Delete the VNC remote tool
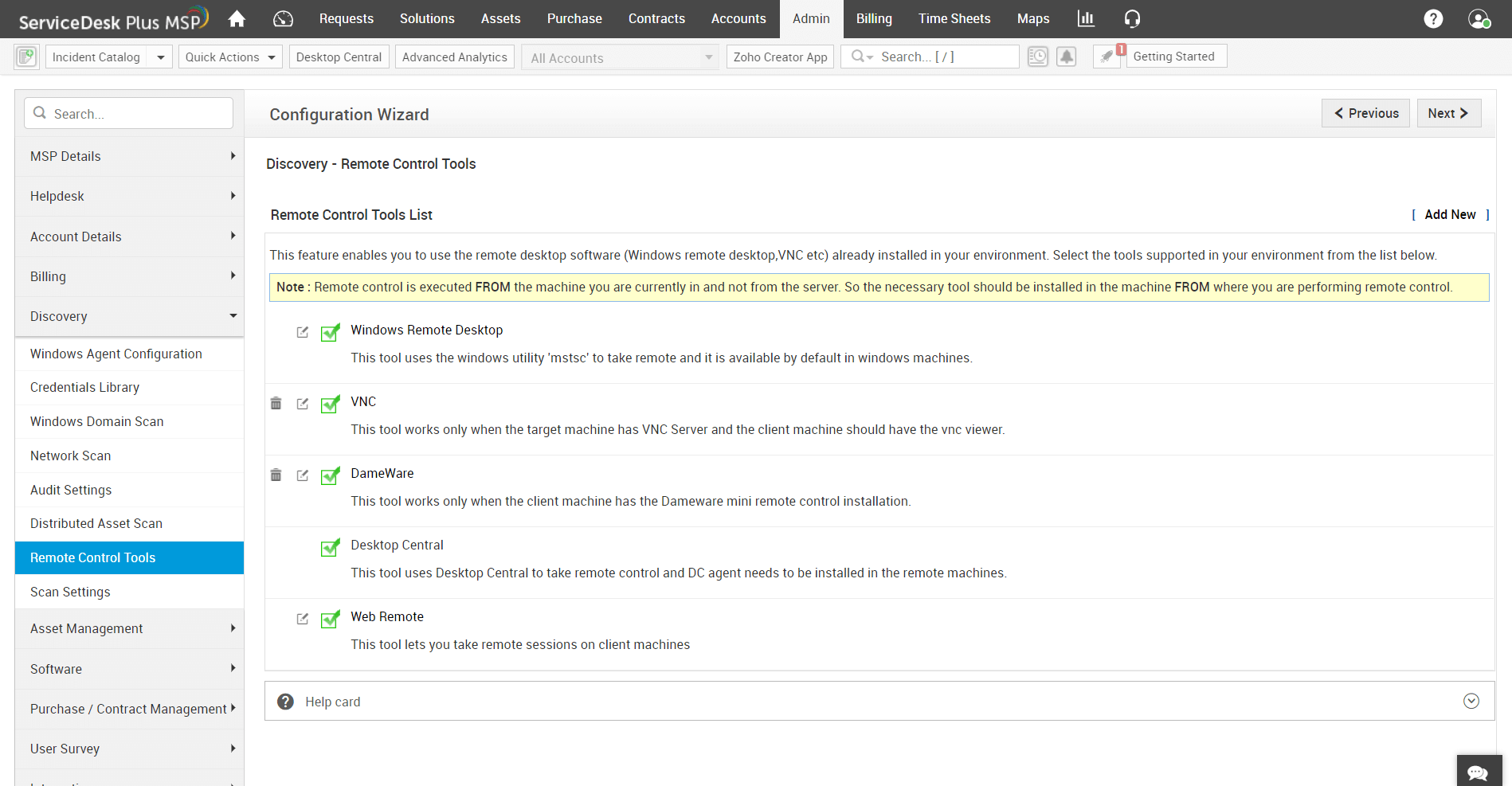 (x=276, y=404)
